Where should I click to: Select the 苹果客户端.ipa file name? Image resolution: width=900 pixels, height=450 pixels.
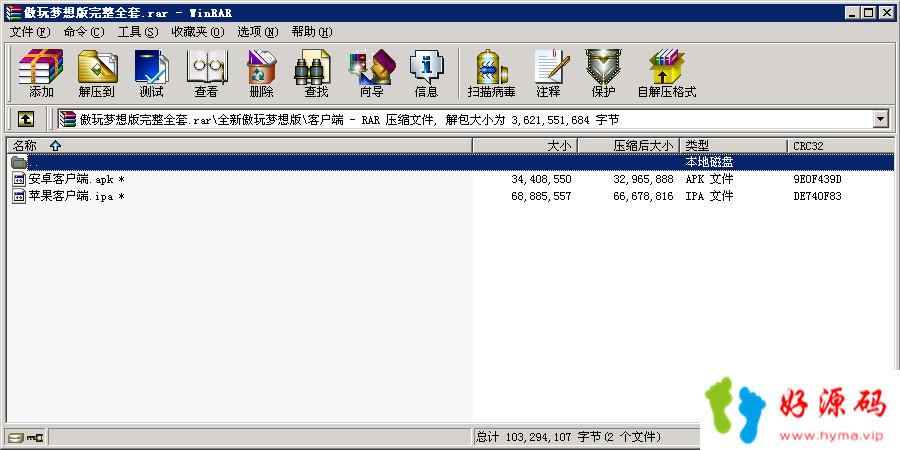click(x=76, y=196)
